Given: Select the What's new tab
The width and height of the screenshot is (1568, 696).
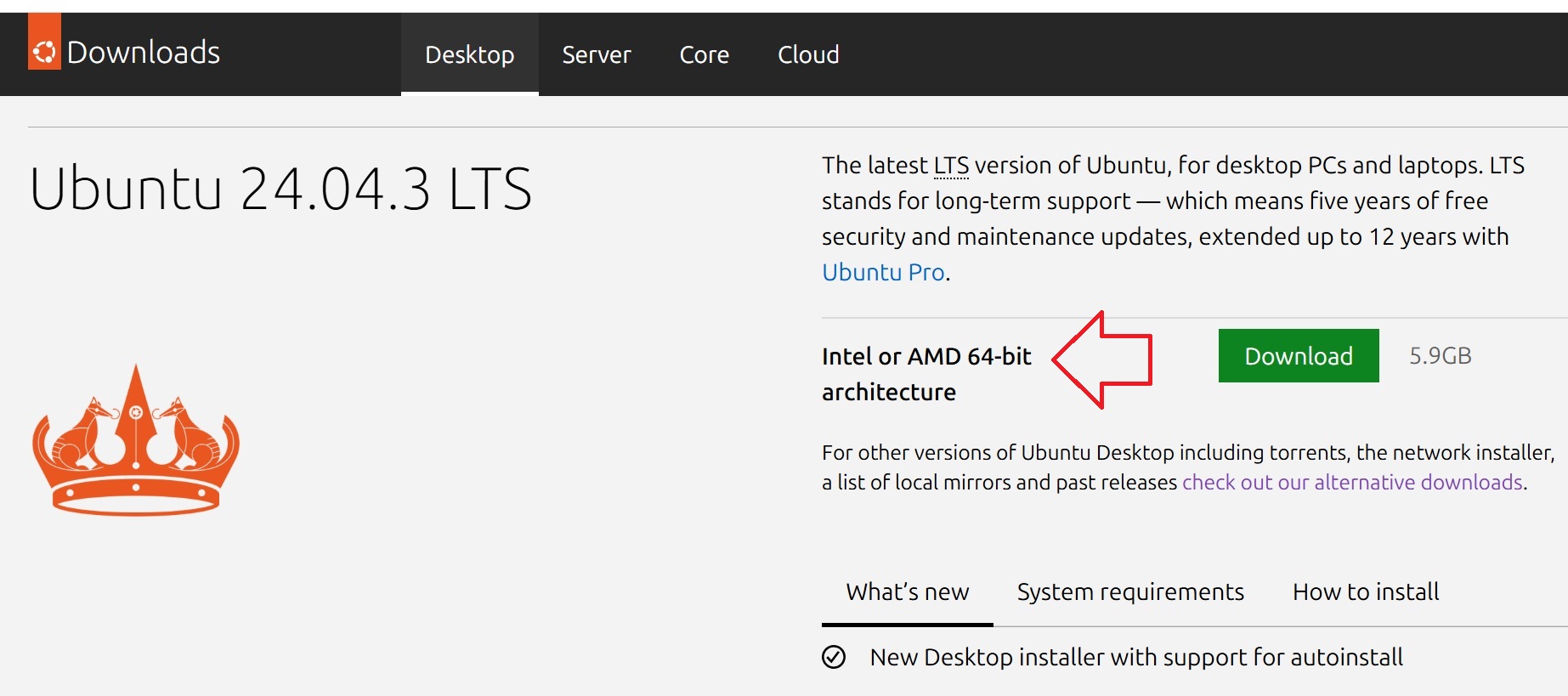Looking at the screenshot, I should 907,591.
